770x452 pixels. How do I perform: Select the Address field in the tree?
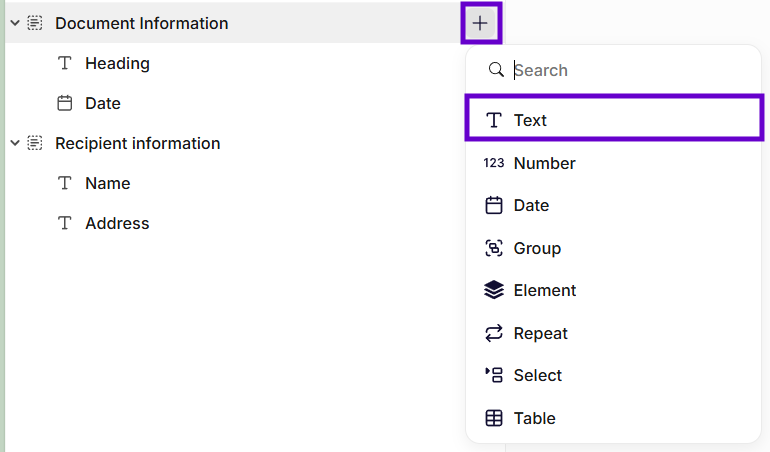pos(117,223)
